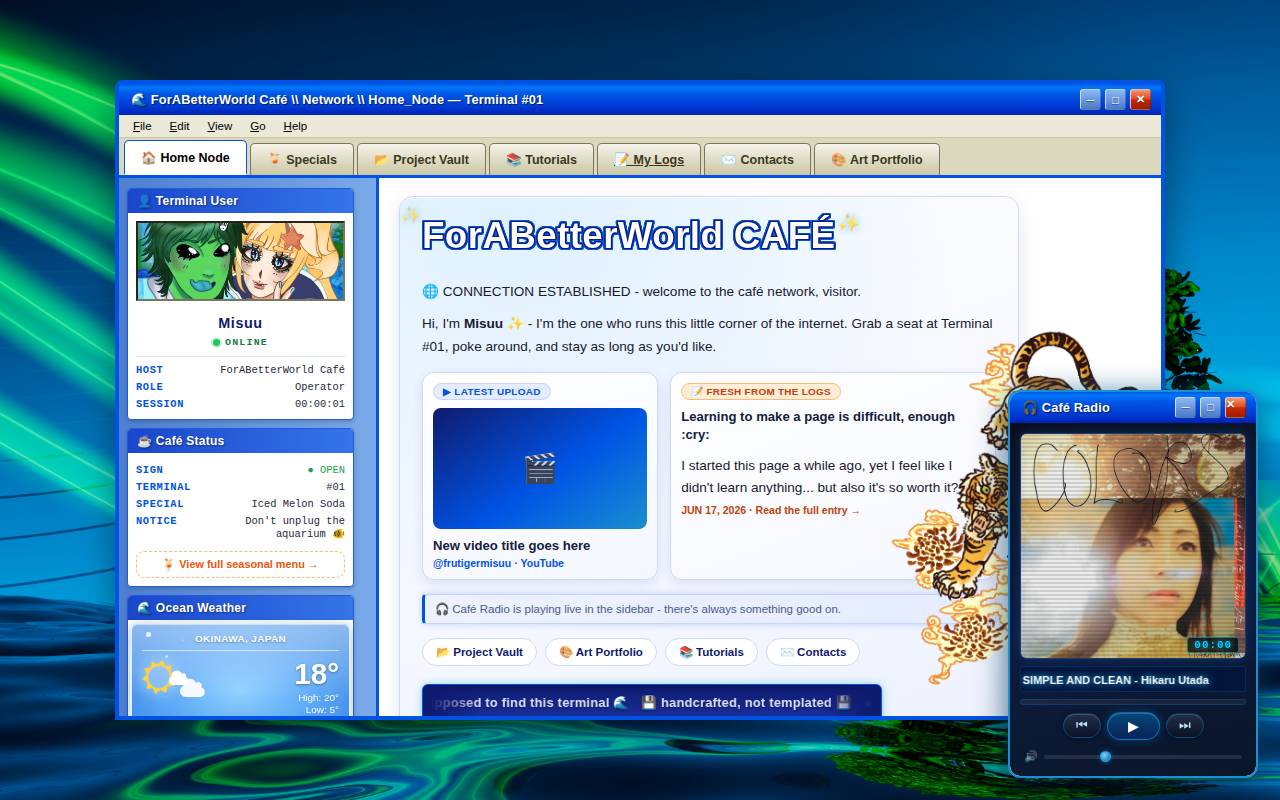
Task: Click the ForABetterWorld CAFÉ heading
Action: point(628,235)
